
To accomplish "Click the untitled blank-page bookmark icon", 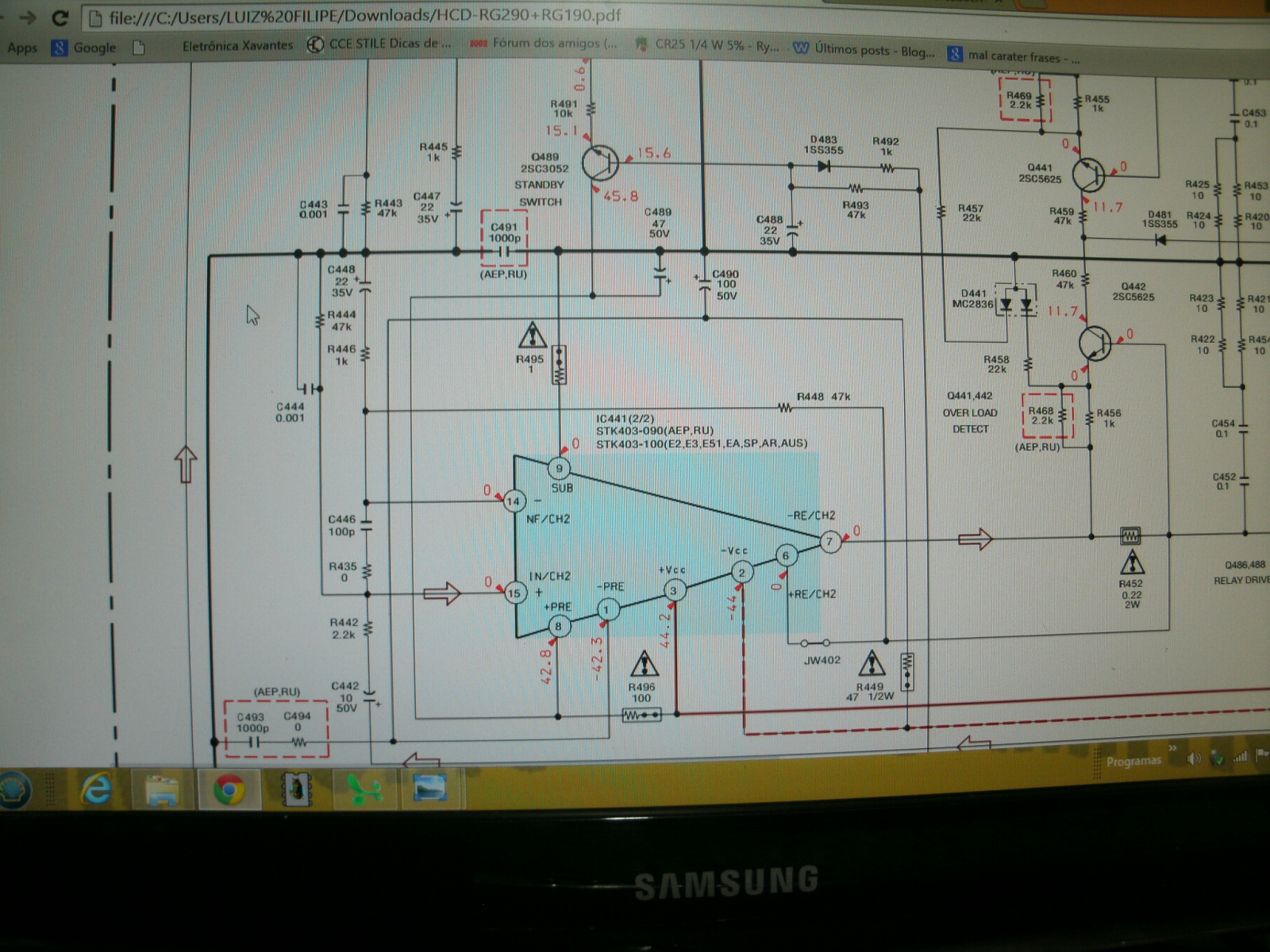I will (139, 48).
